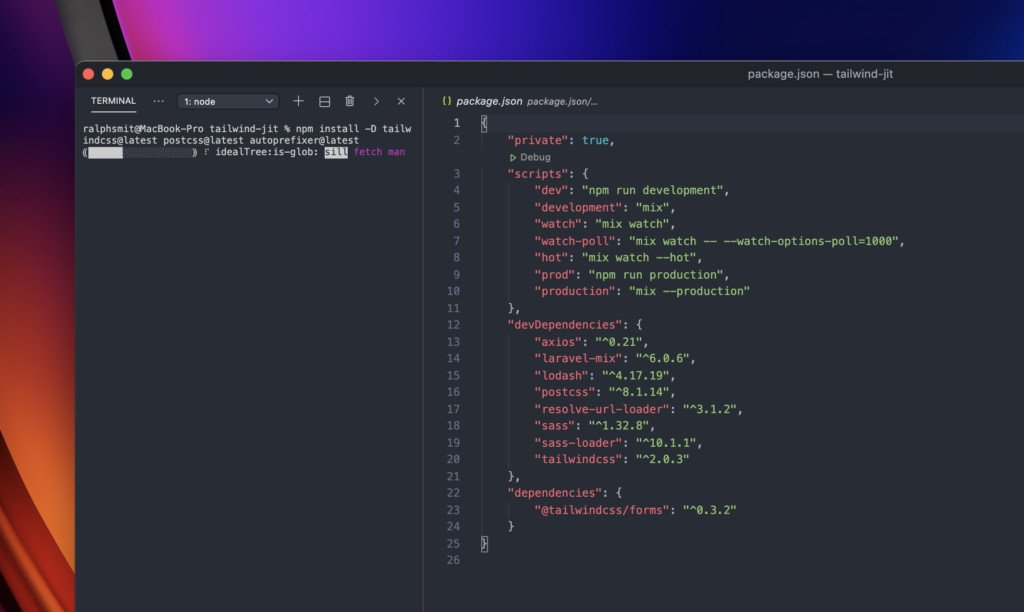This screenshot has height=612, width=1024.
Task: Close the terminal panel with the X icon
Action: [x=401, y=101]
